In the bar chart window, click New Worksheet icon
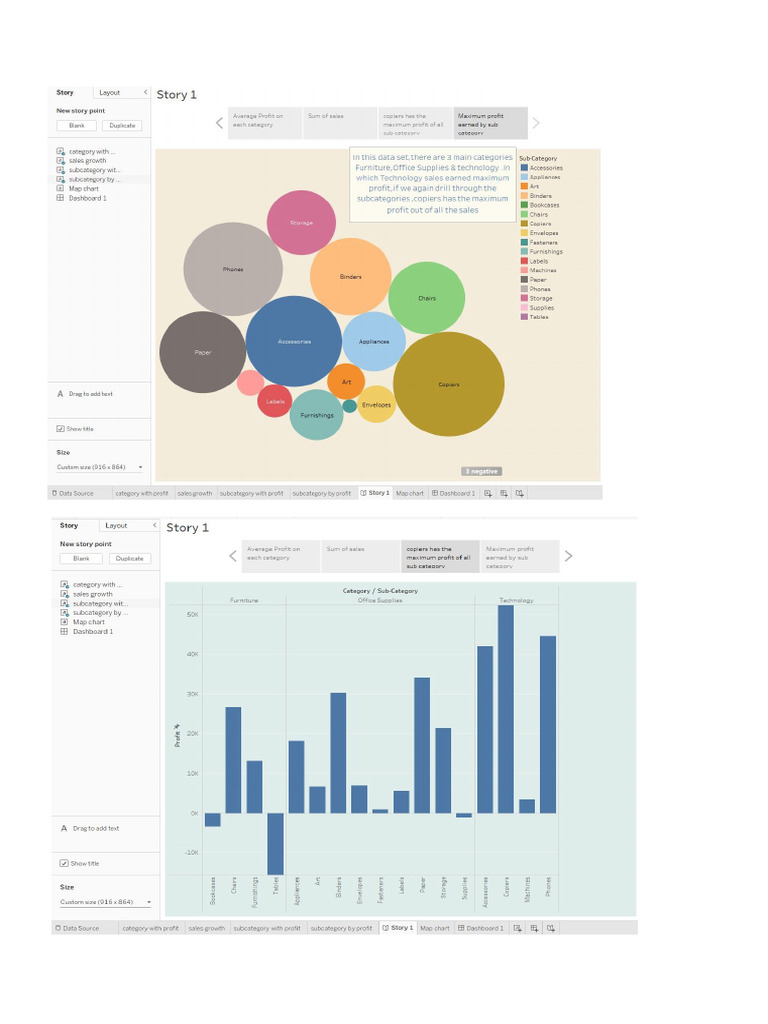This screenshot has height=1024, width=768. [518, 928]
